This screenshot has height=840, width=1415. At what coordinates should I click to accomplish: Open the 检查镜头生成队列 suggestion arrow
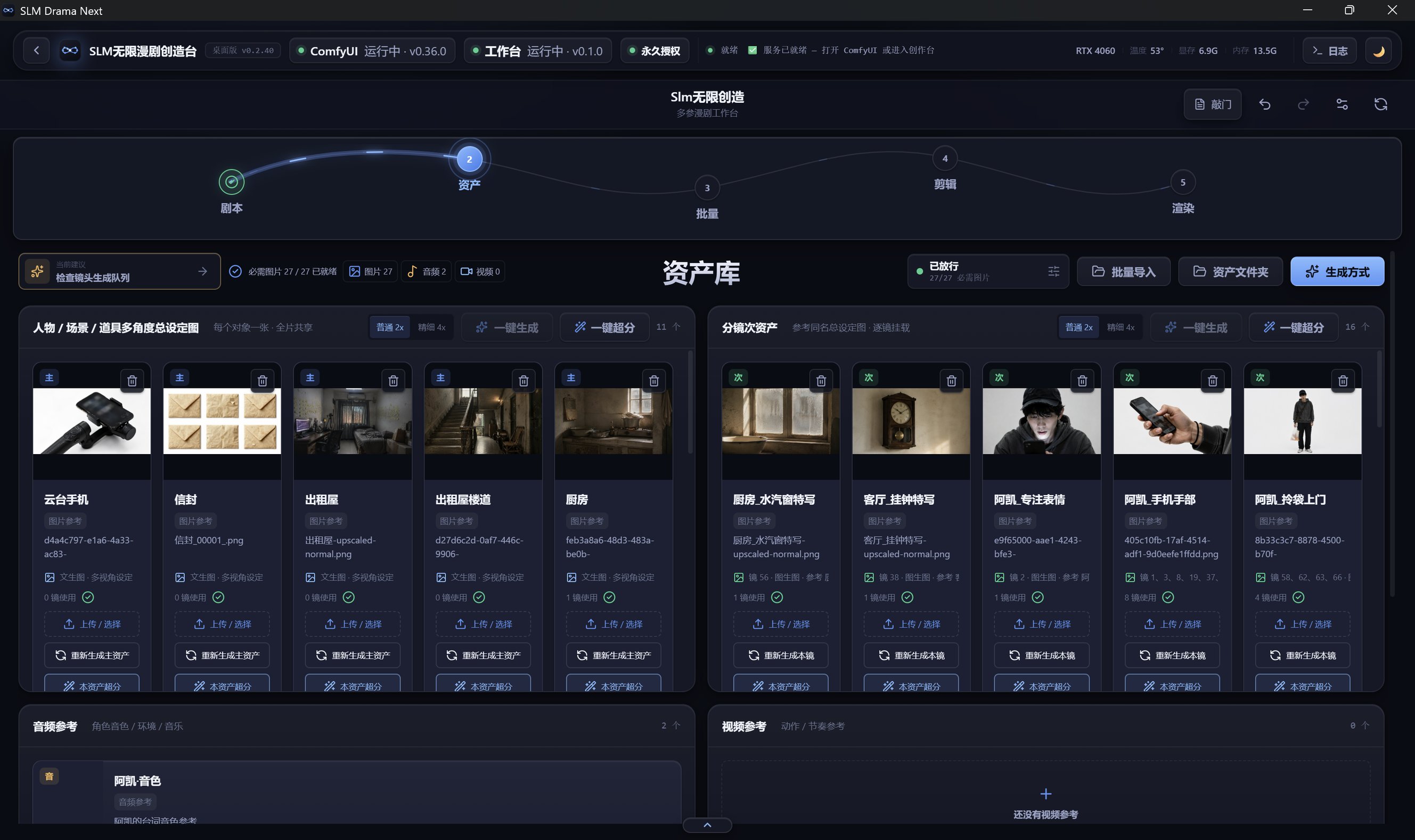pos(202,271)
